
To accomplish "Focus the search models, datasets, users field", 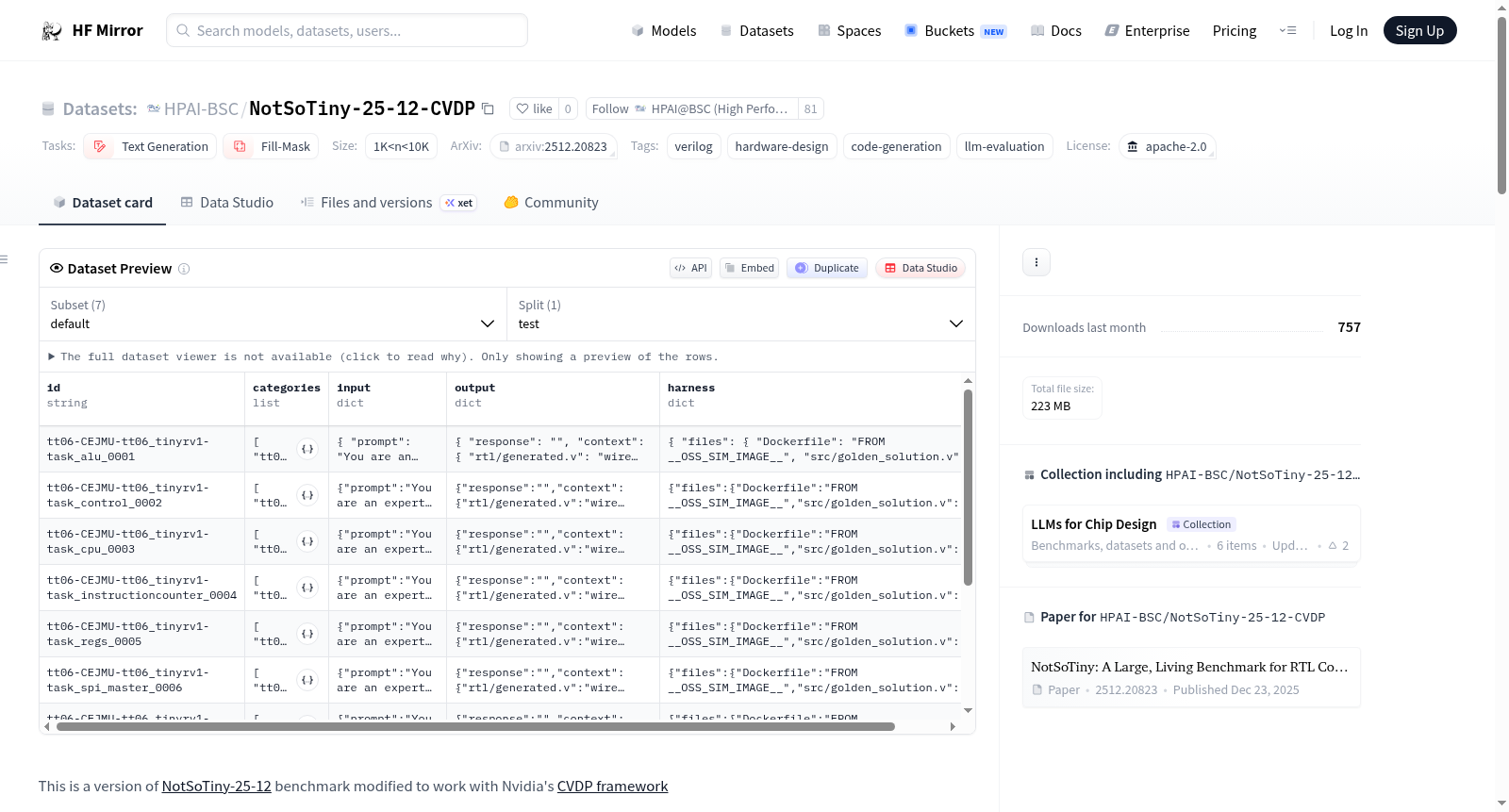I will [x=347, y=30].
